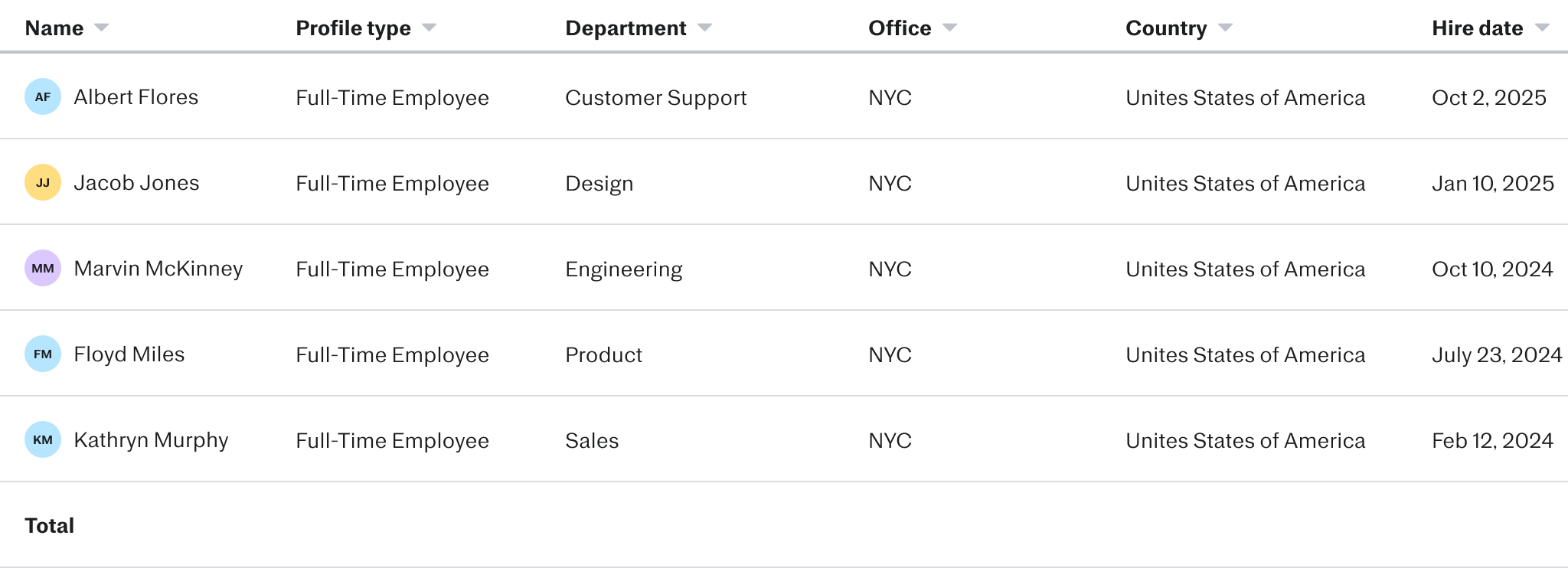Click Jacob Jones's yellow JJ avatar
The width and height of the screenshot is (1568, 568).
coord(43,183)
